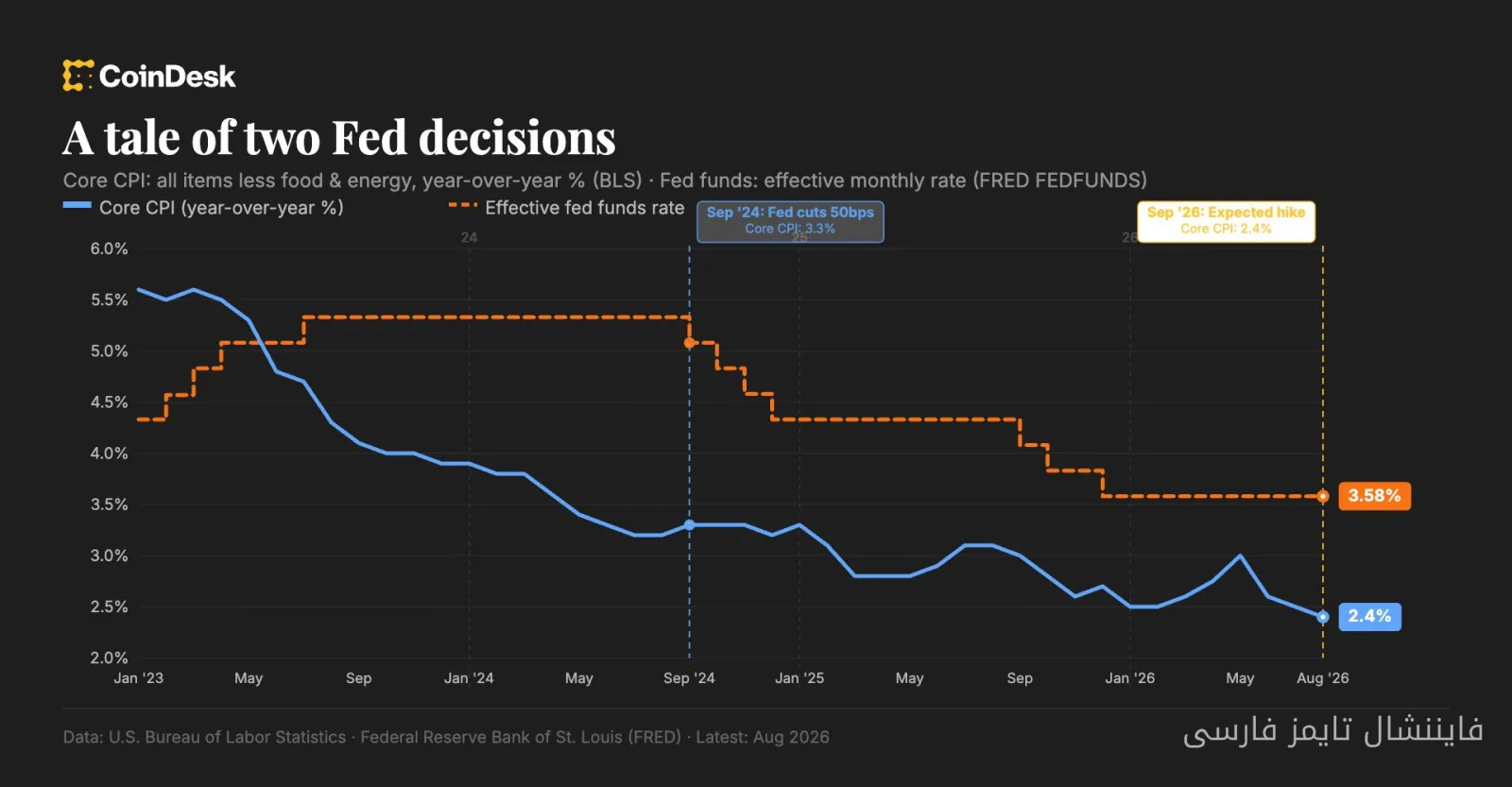Click the Sep '24 x-axis label
Screen dimensions: 1512x787
[689, 677]
